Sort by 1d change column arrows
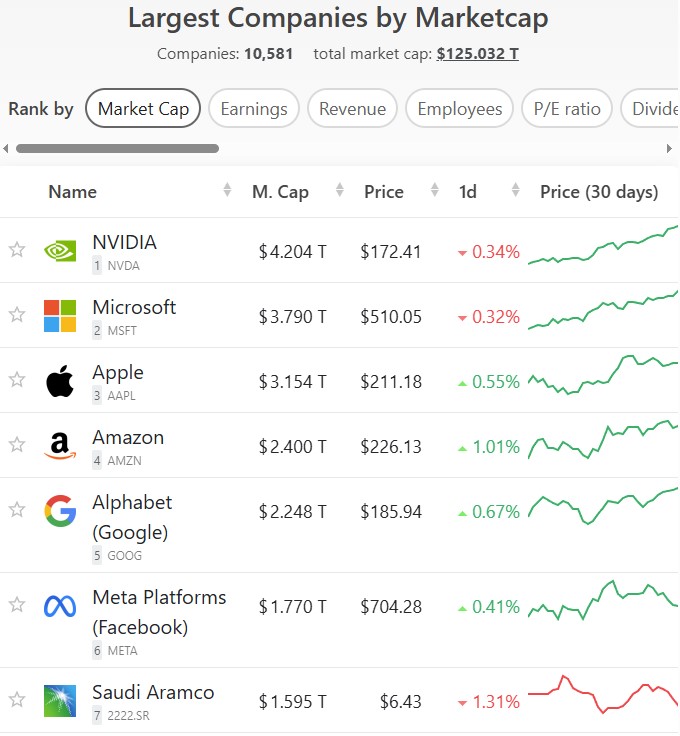Image resolution: width=680 pixels, height=736 pixels. pos(515,190)
